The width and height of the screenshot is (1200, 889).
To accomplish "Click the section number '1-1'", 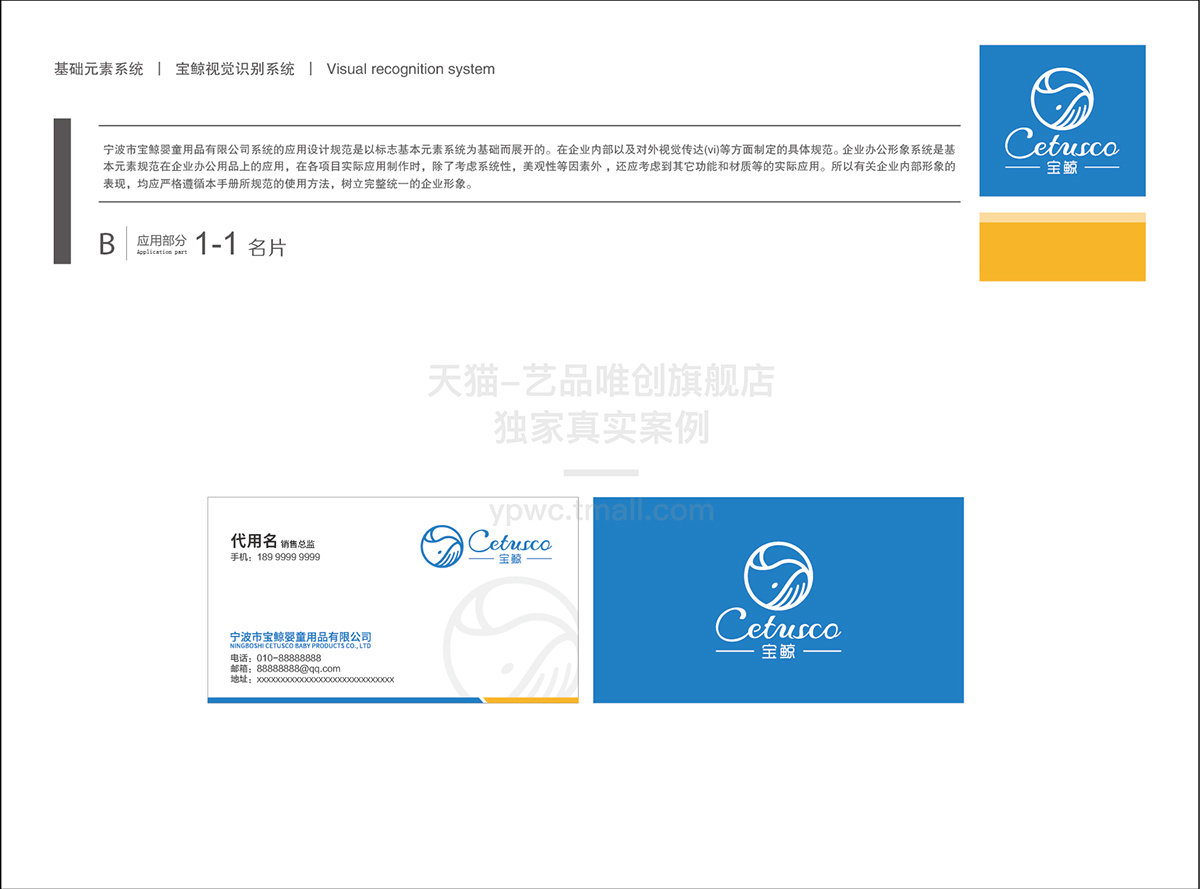I will pos(216,243).
